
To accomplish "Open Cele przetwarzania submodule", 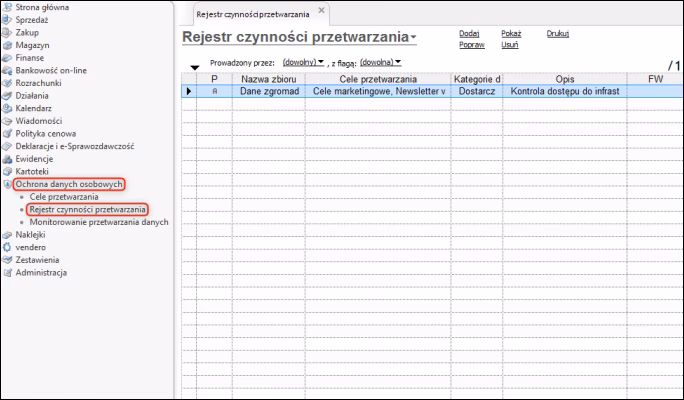I will tap(64, 197).
